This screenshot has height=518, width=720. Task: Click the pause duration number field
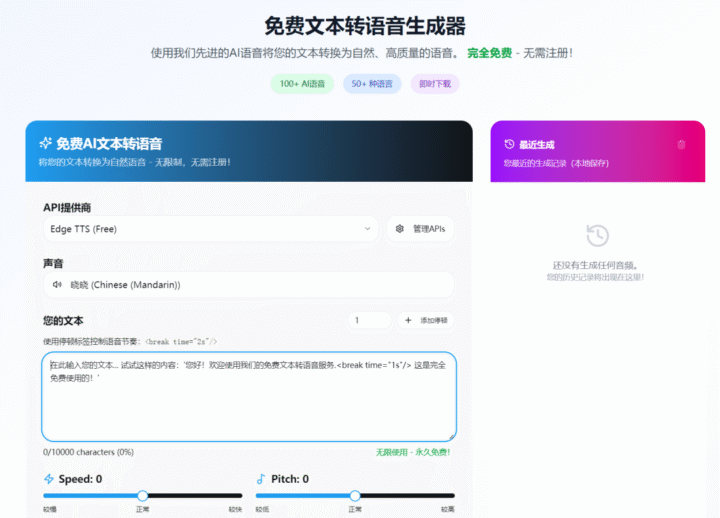[367, 320]
